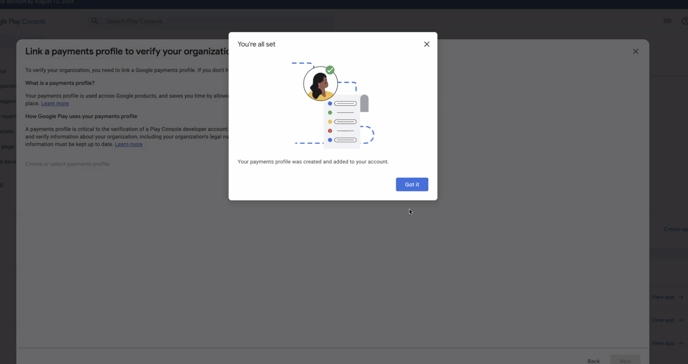Open Learn more link after 'kept up to date'
Screen dimensions: 688x364
[x=129, y=144]
